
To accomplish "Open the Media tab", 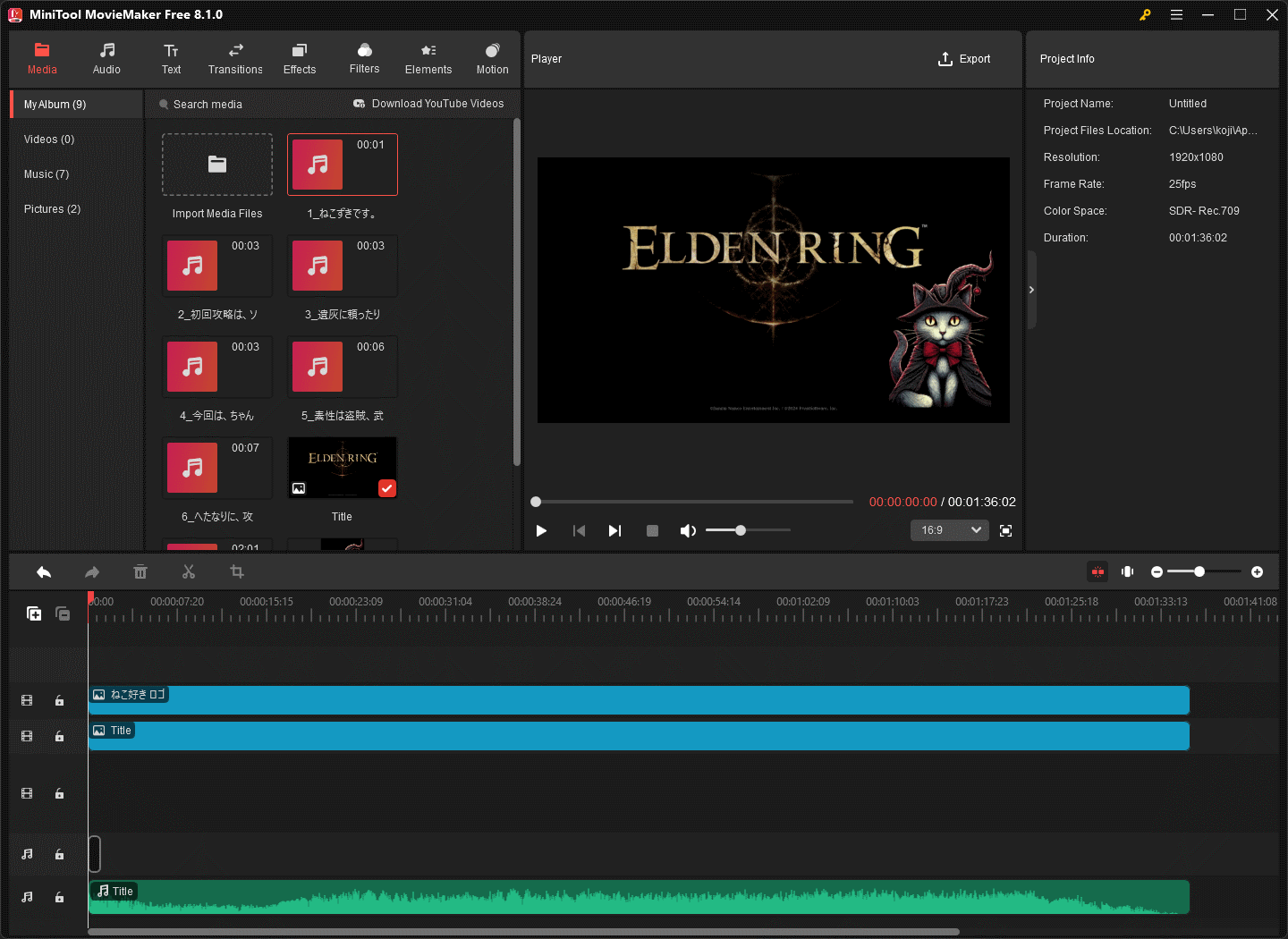I will 42,59.
